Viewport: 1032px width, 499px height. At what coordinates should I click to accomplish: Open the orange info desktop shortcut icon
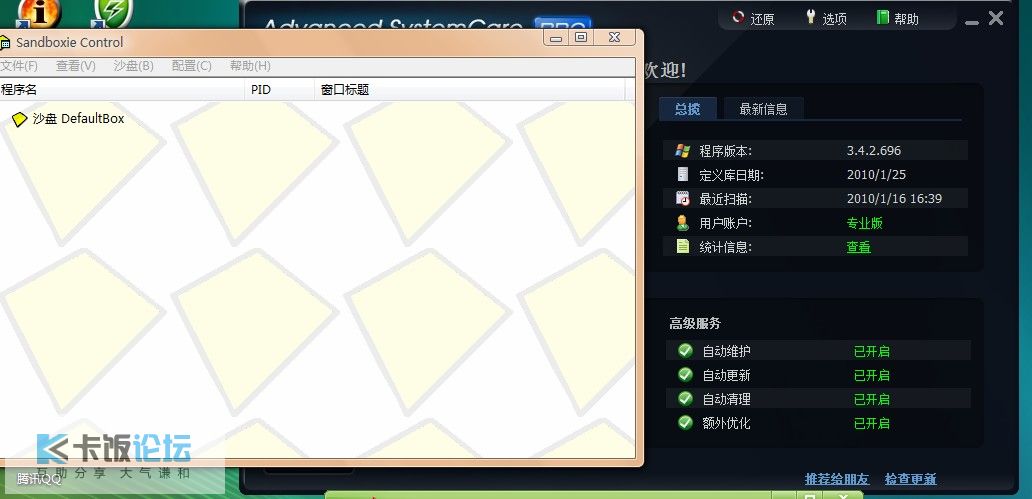(x=39, y=13)
